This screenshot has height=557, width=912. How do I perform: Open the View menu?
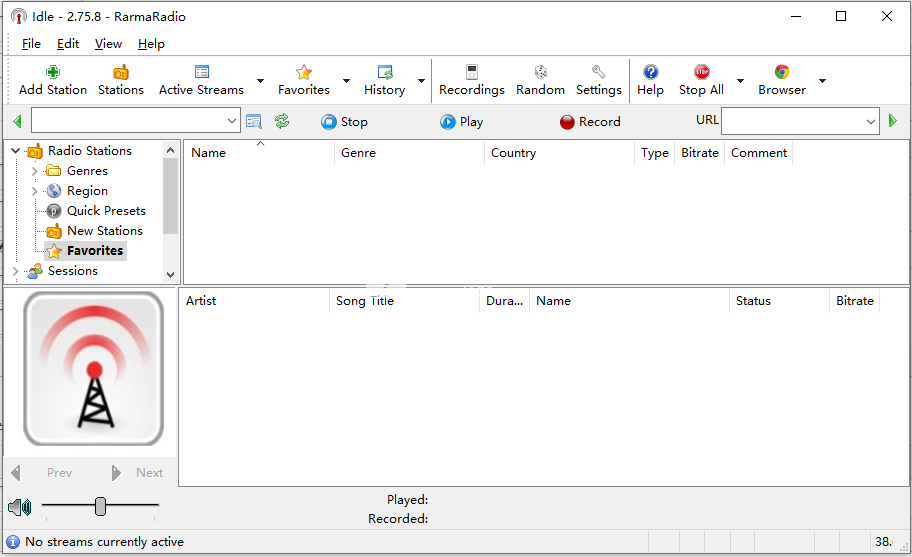point(108,44)
